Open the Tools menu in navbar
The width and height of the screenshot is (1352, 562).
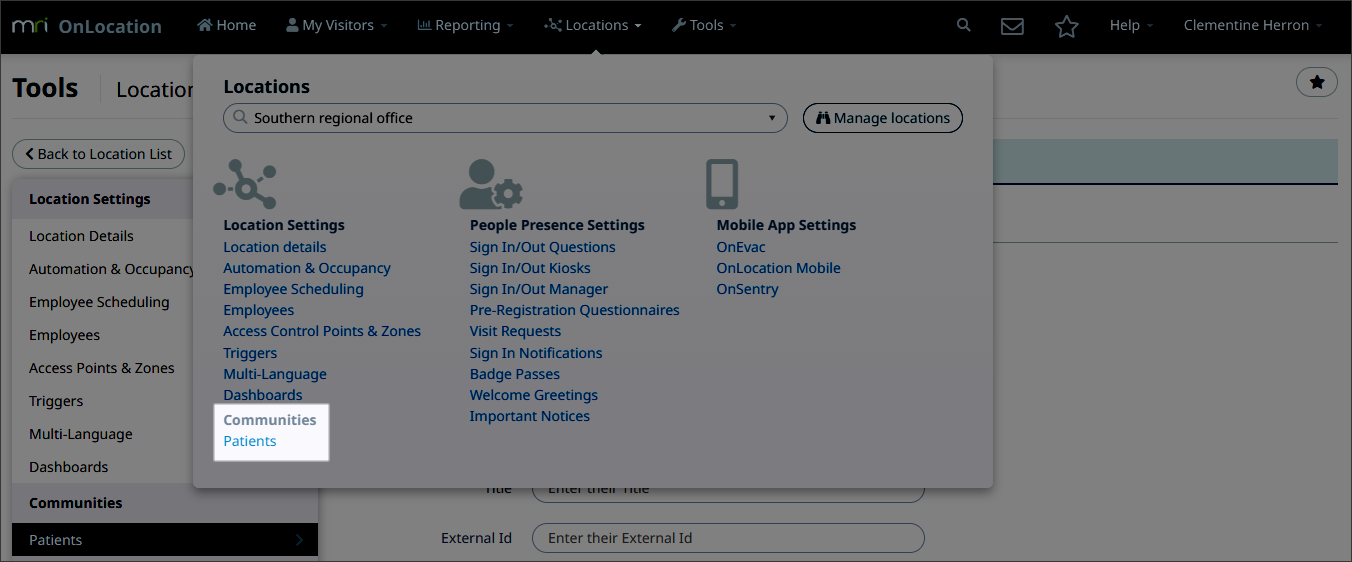pos(704,26)
